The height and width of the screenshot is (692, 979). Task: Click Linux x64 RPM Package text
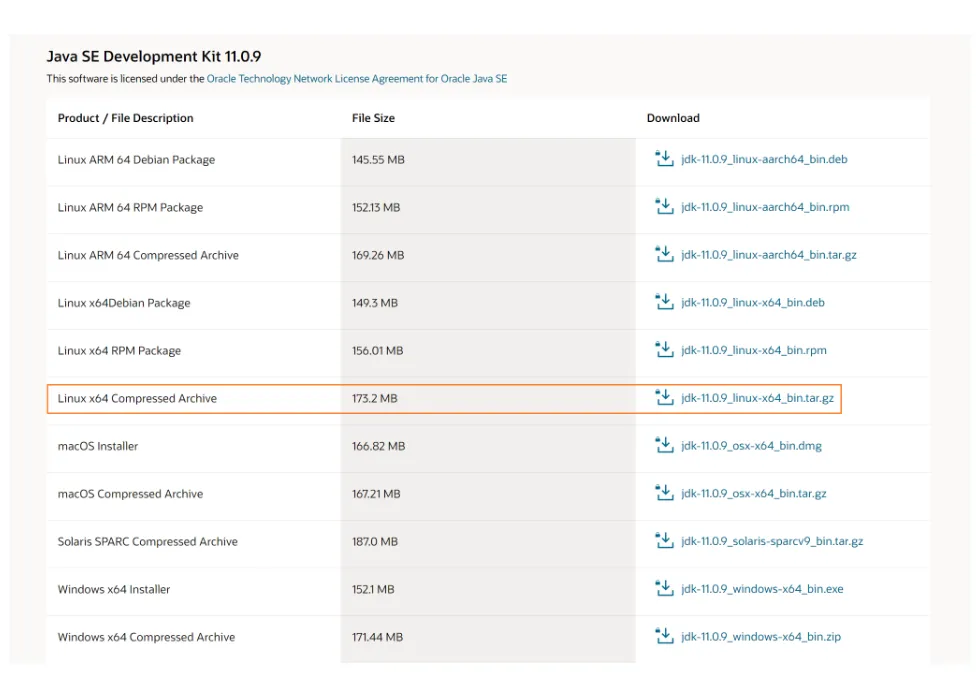coord(119,351)
